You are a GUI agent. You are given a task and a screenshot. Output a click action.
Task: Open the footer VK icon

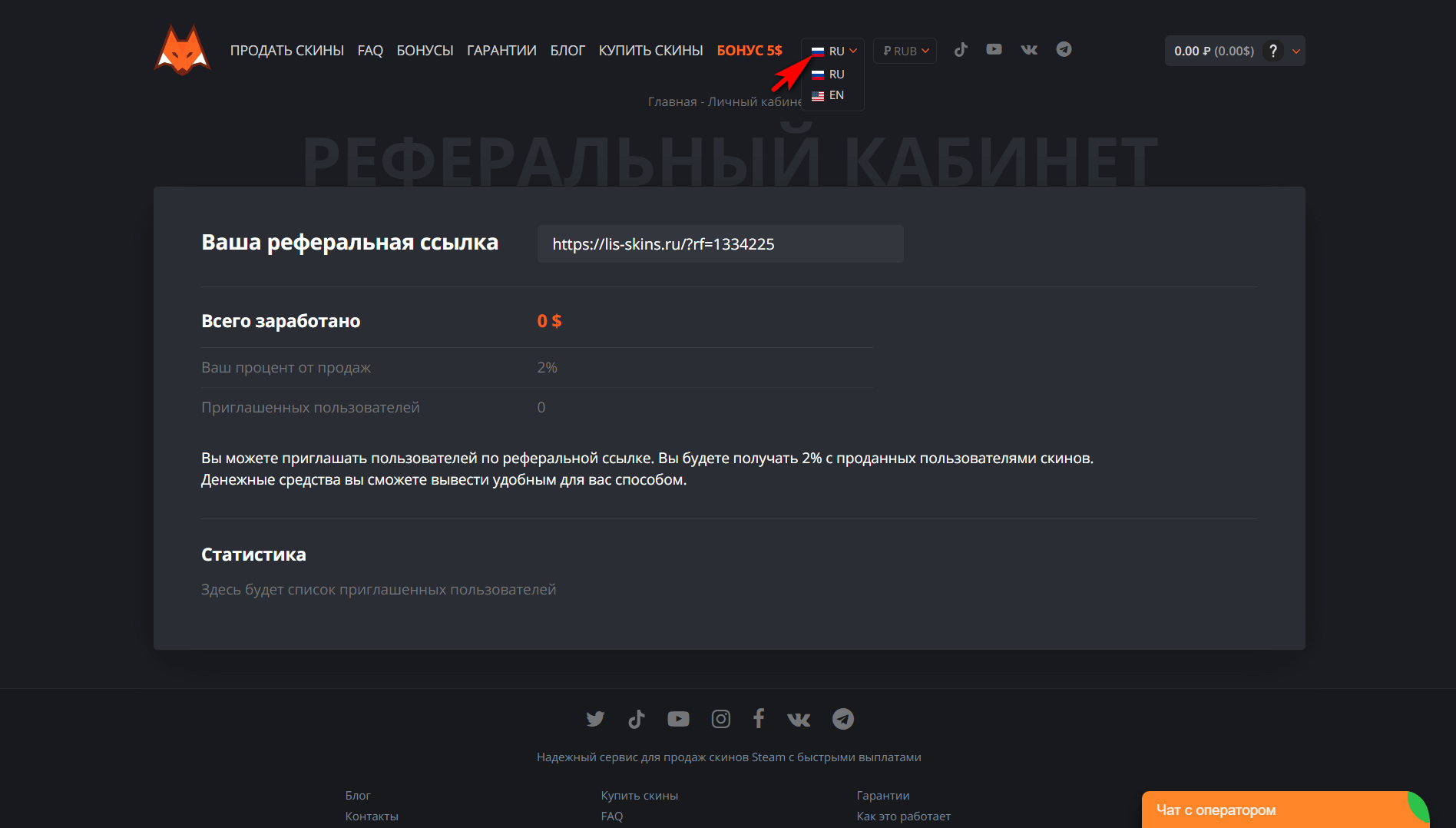pyautogui.click(x=799, y=719)
